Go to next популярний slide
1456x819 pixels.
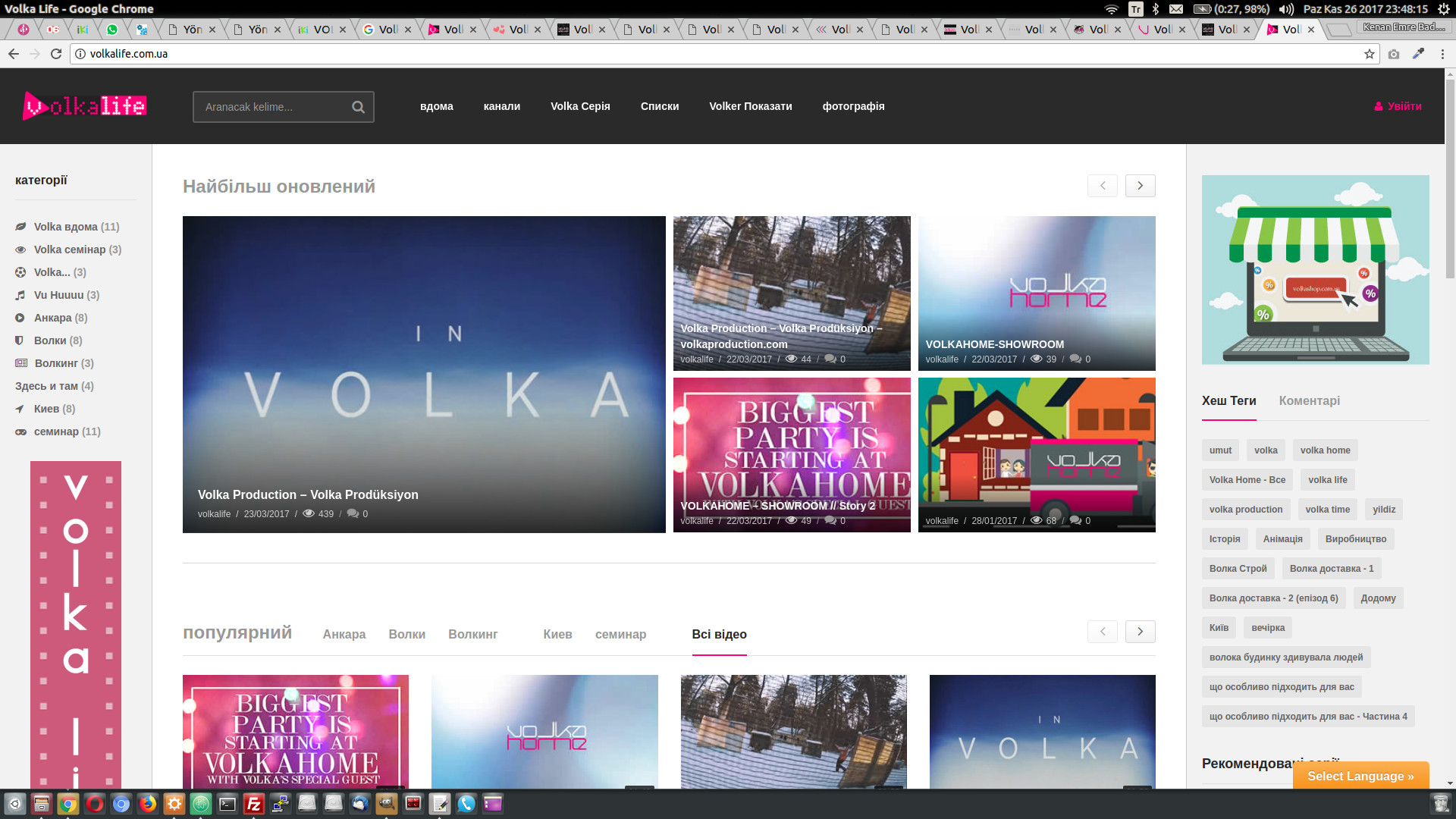[x=1141, y=632]
